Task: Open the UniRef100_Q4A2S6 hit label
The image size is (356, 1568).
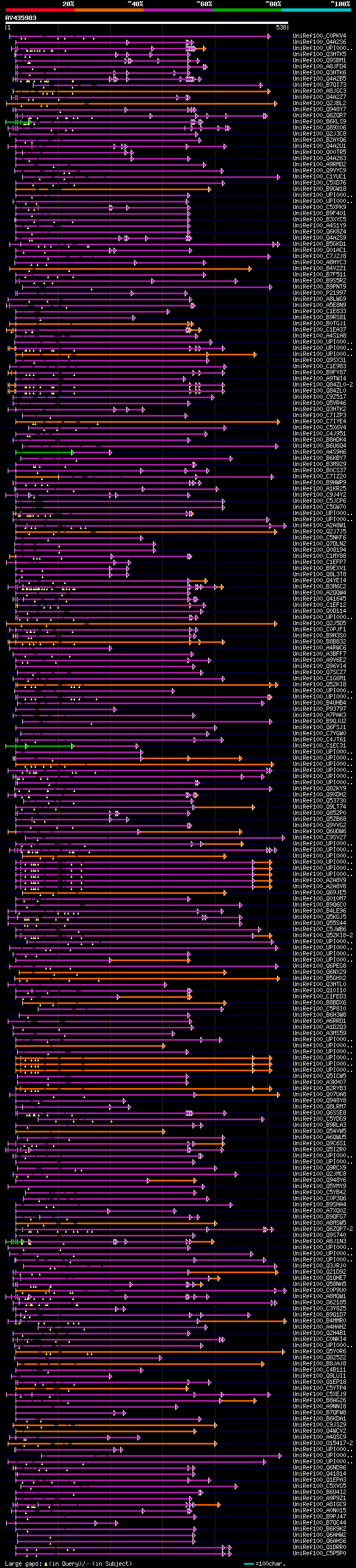Action: (x=319, y=42)
